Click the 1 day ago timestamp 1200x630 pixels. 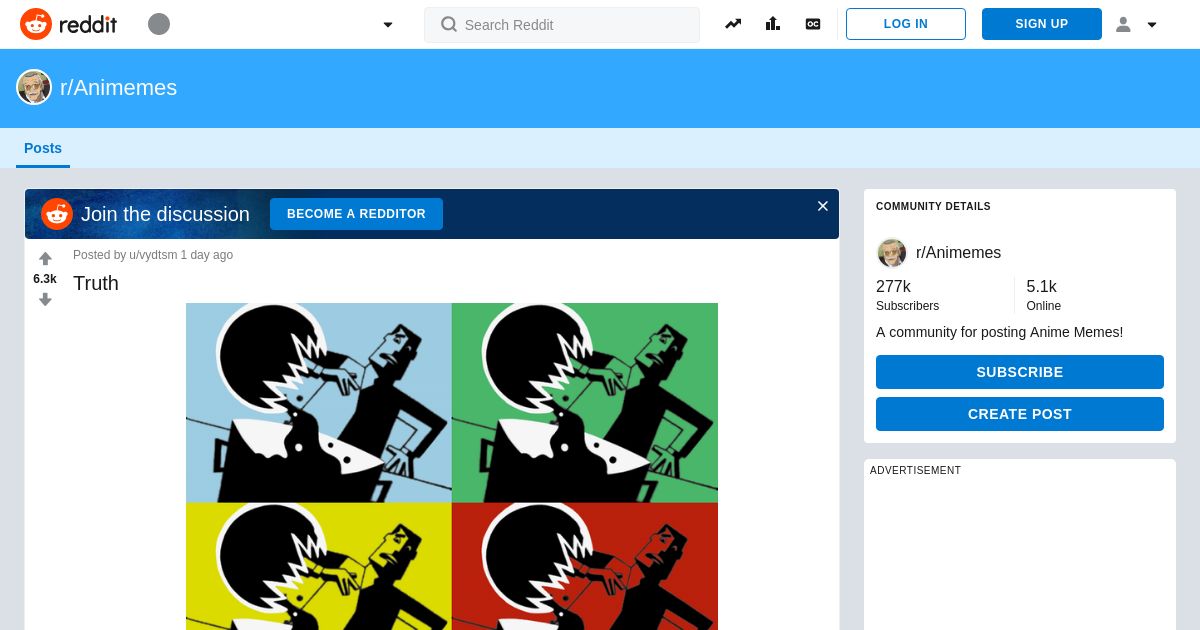[x=207, y=255]
